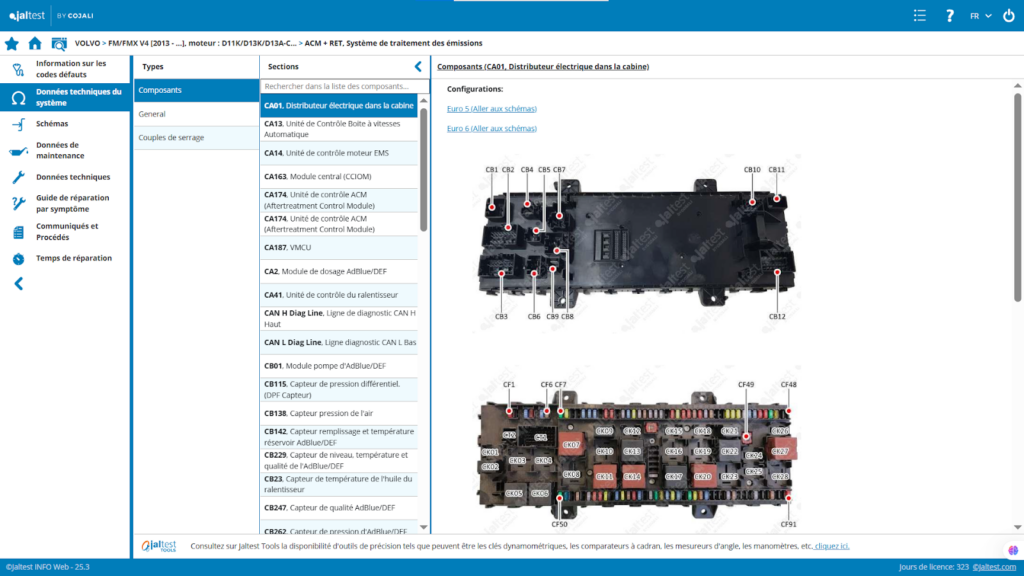Go to home via house icon
This screenshot has height=576, width=1024.
[x=35, y=43]
